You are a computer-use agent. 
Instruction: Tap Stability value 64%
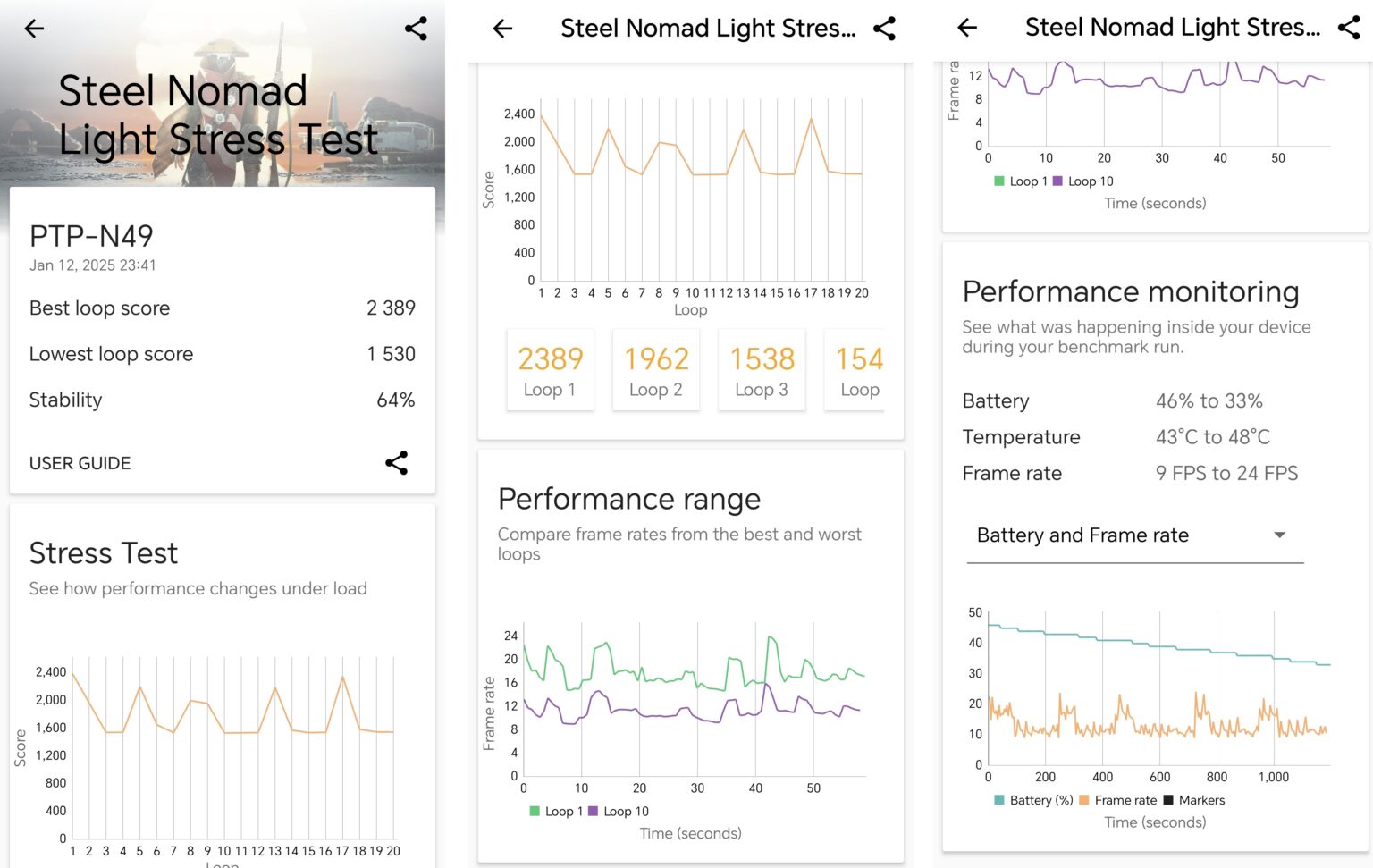(396, 400)
